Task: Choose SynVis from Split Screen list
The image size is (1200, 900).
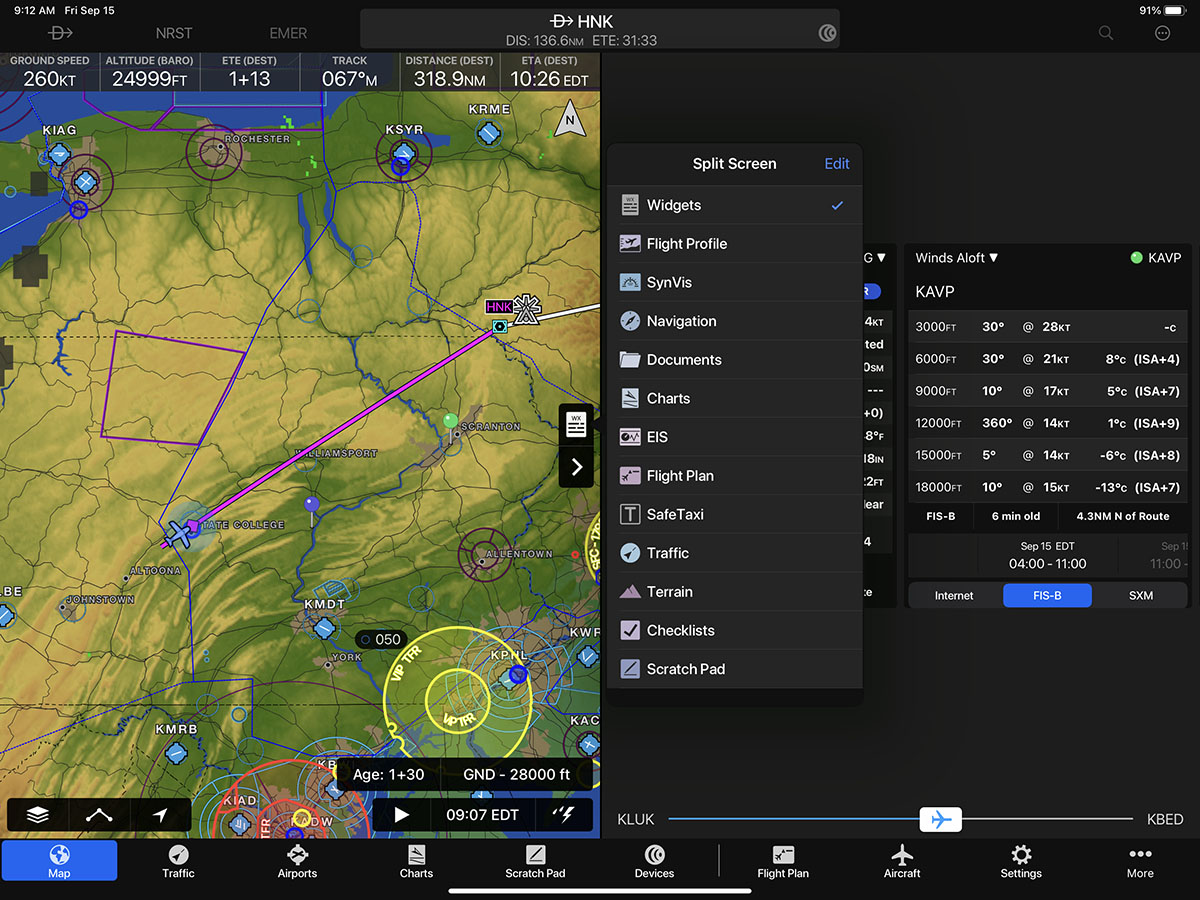Action: [734, 283]
